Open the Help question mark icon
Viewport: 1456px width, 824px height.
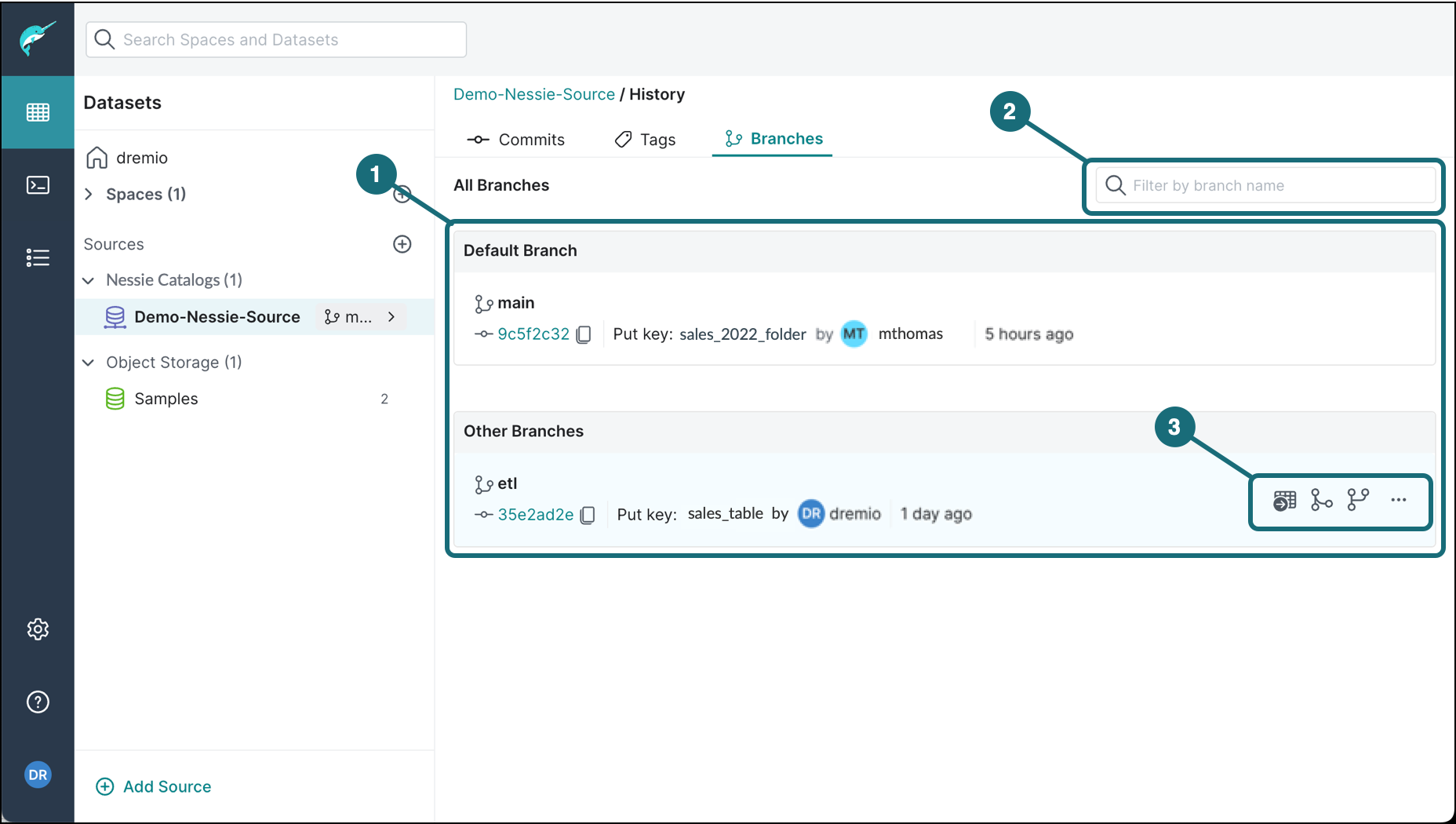[x=38, y=702]
